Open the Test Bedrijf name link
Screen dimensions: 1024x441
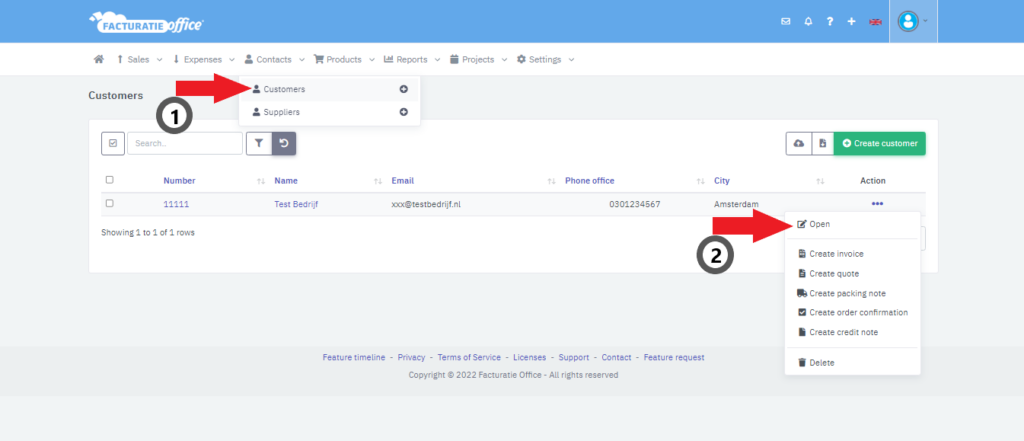pos(296,204)
